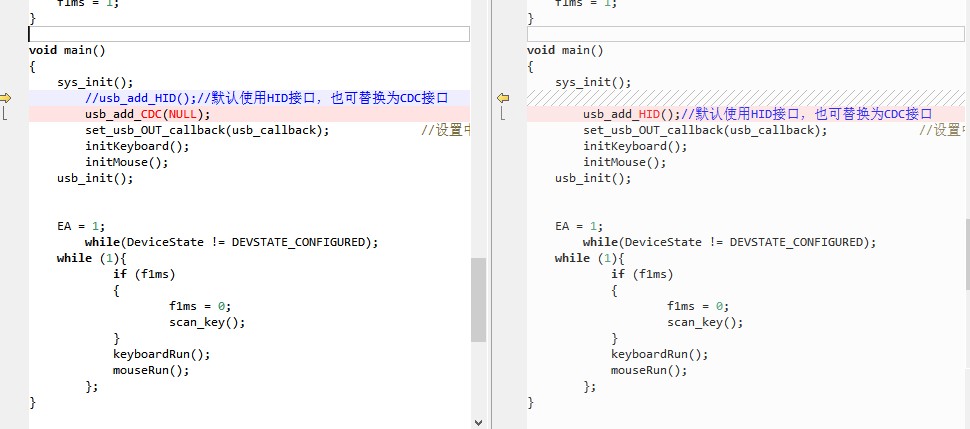
Task: Click "EA = 1;" in the left pane
Action: 81,226
